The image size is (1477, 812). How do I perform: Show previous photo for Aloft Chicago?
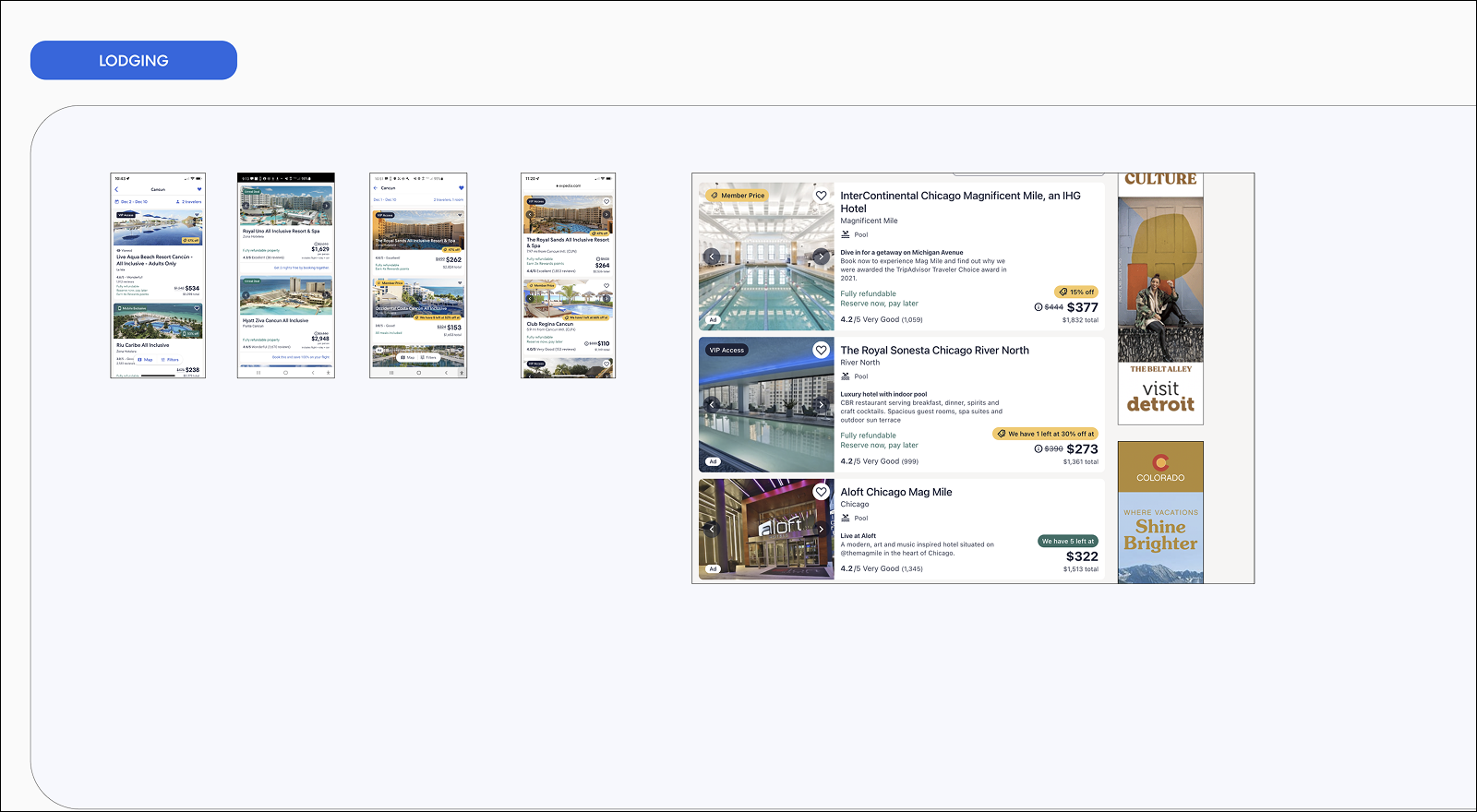point(712,529)
